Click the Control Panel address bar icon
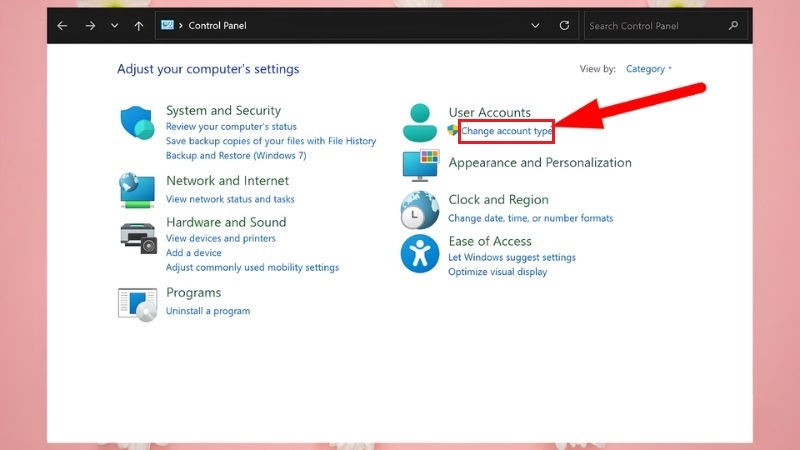 (x=167, y=25)
